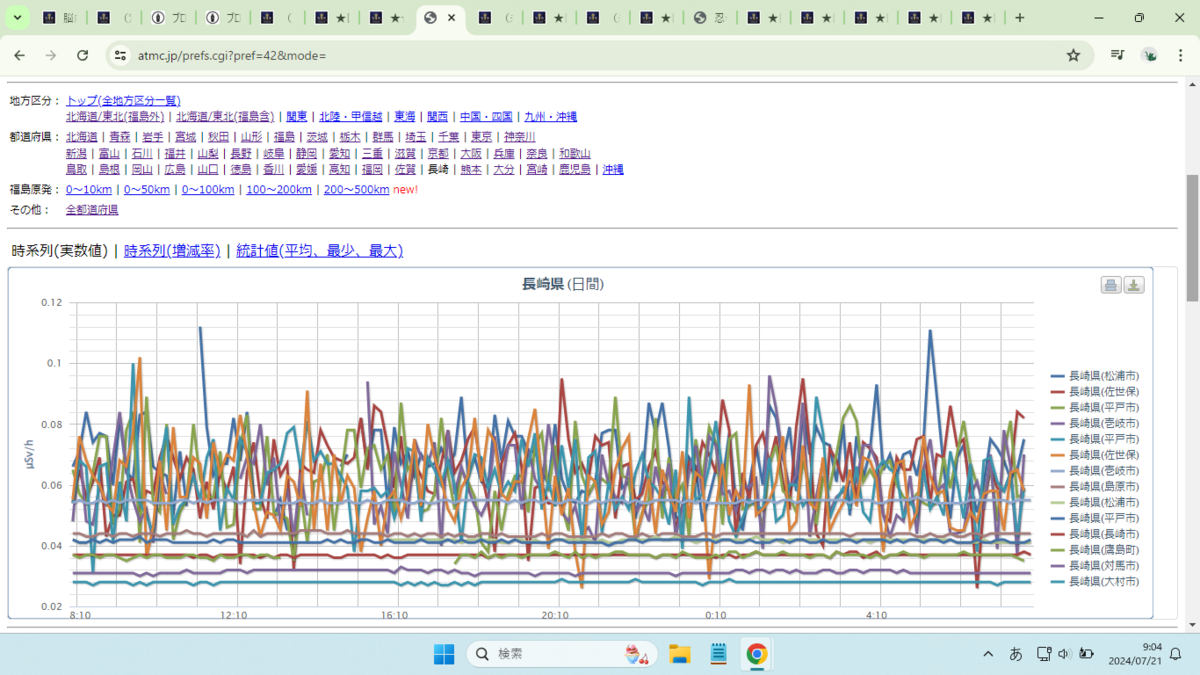The image size is (1200, 675).
Task: Reload the page with the refresh icon
Action: pyautogui.click(x=83, y=55)
